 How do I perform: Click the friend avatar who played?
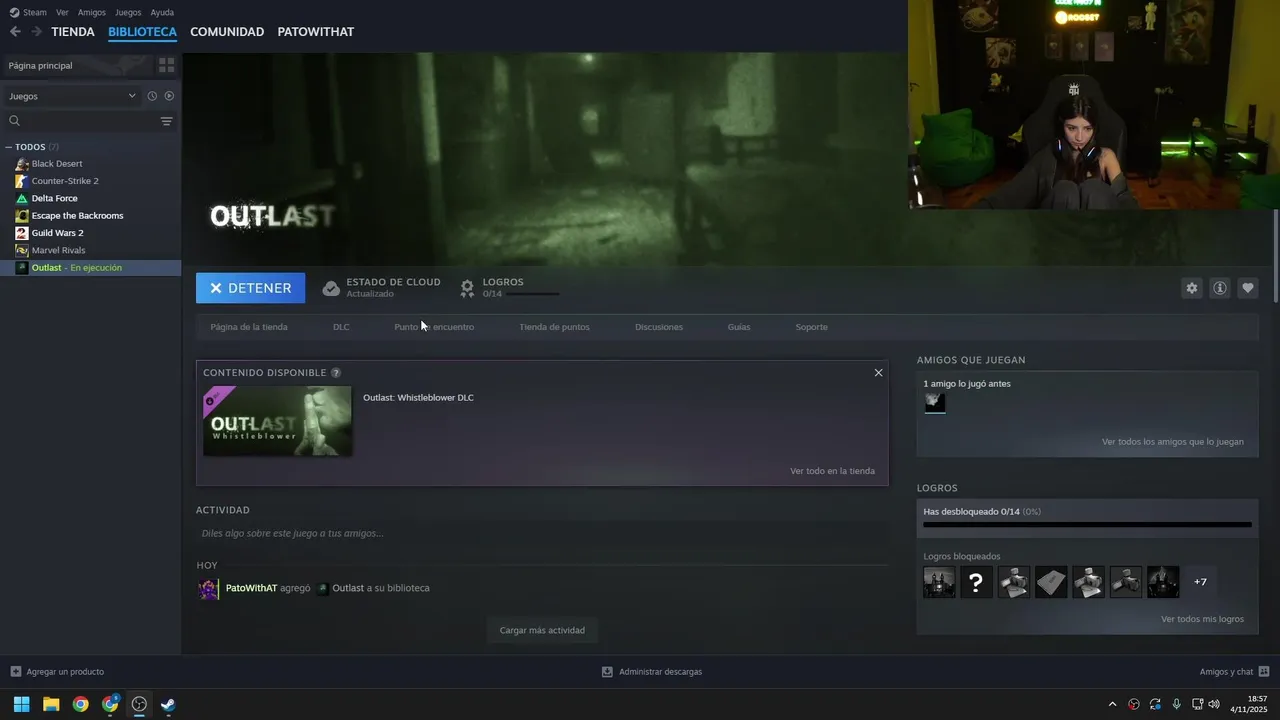click(935, 403)
